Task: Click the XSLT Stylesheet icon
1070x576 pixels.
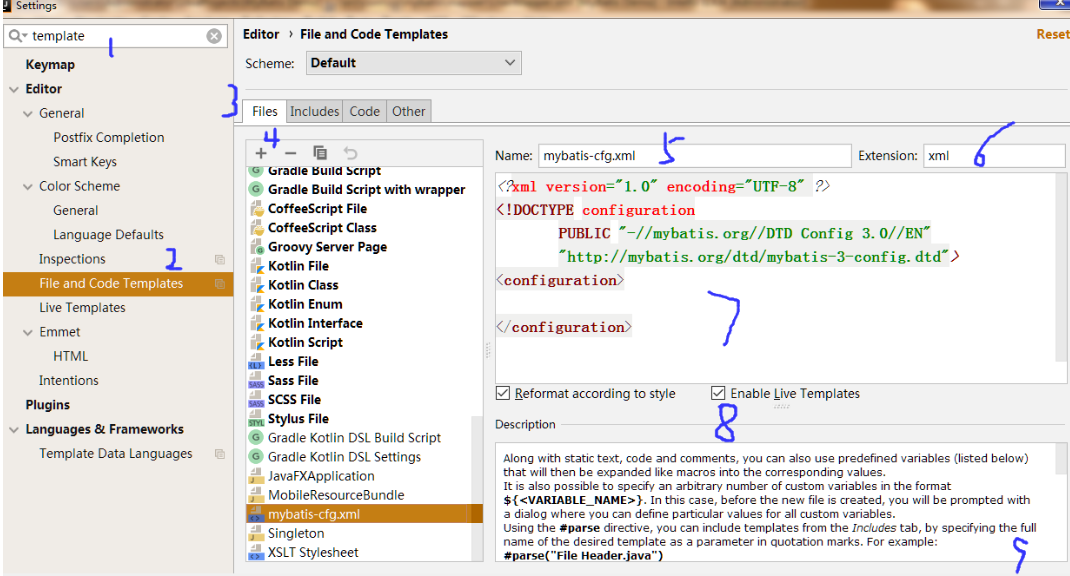Action: click(x=256, y=552)
